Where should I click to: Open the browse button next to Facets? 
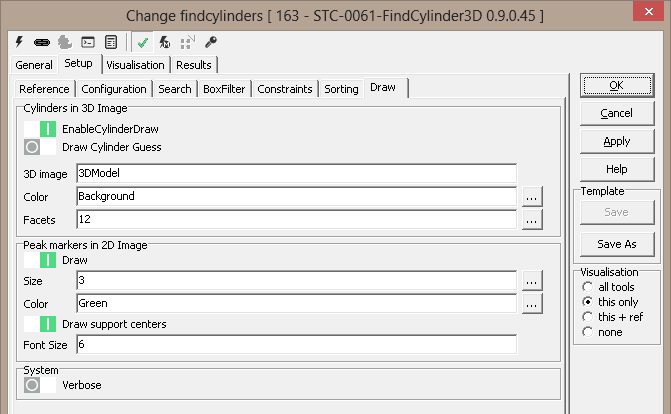point(532,218)
